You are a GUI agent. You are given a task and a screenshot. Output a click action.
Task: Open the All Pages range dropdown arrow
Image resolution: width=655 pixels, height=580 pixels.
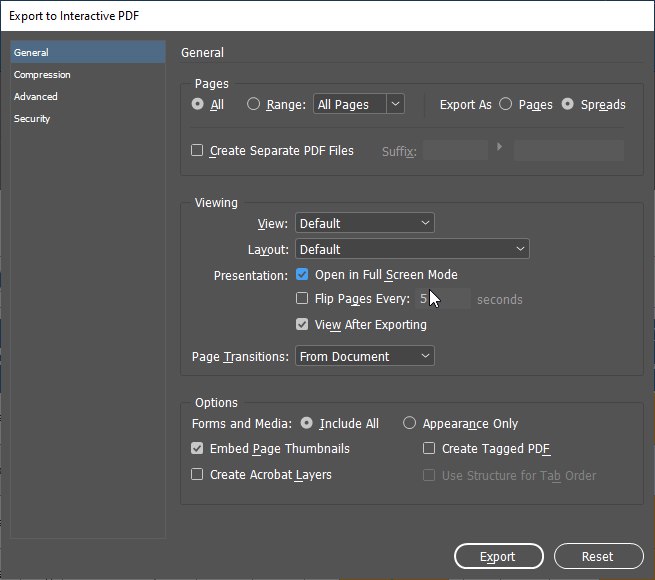395,104
